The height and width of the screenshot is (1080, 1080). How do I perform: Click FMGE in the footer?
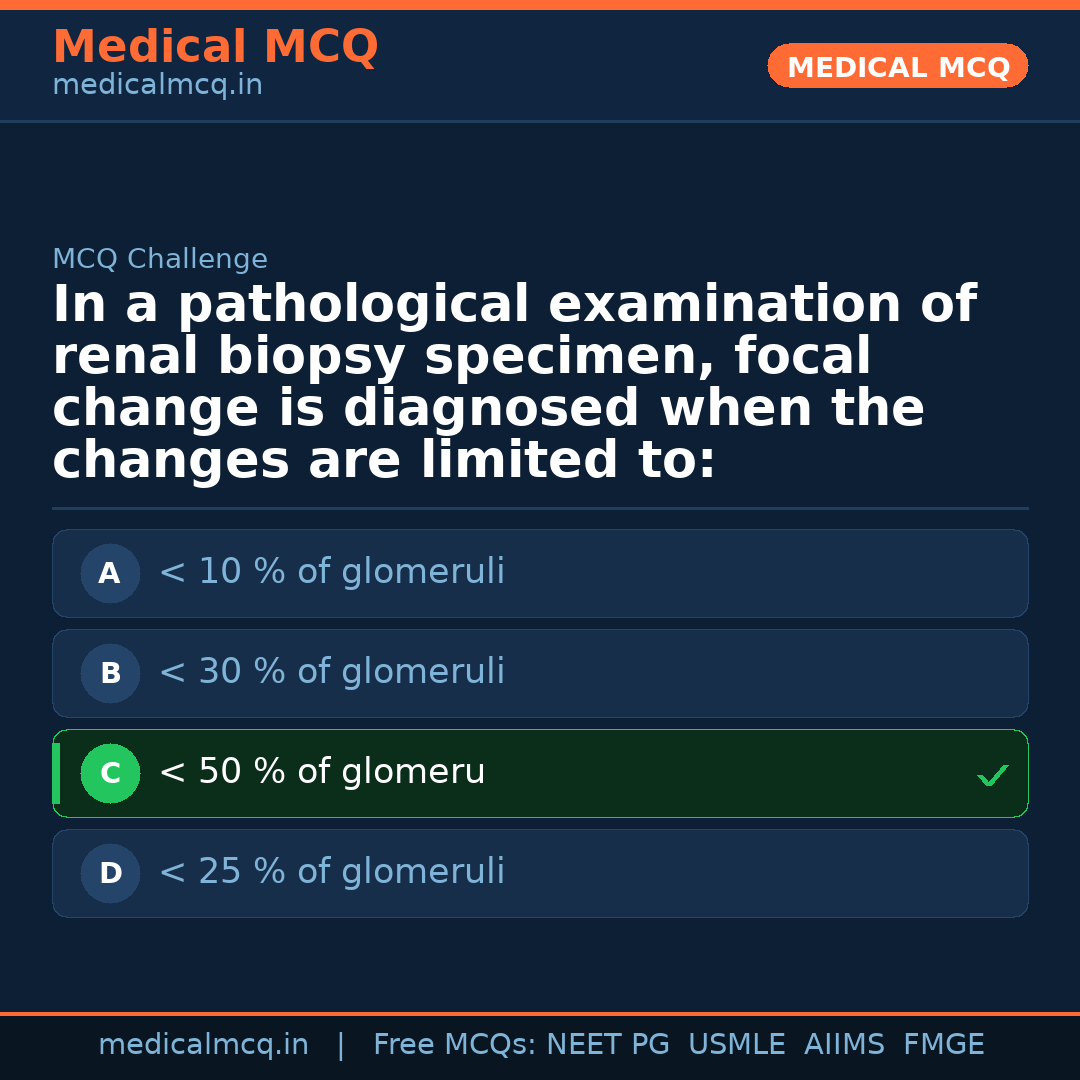[943, 1045]
